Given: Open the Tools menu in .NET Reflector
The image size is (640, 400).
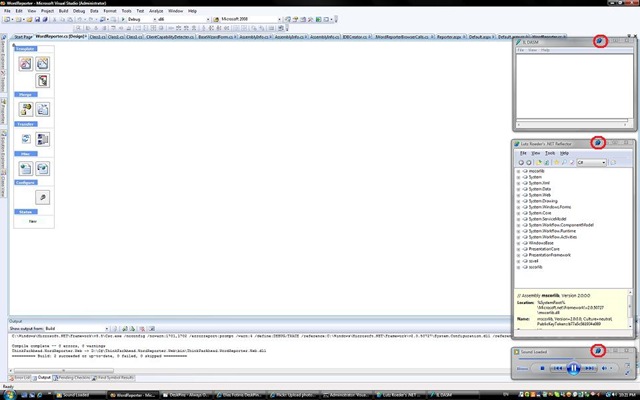Looking at the screenshot, I should point(550,153).
